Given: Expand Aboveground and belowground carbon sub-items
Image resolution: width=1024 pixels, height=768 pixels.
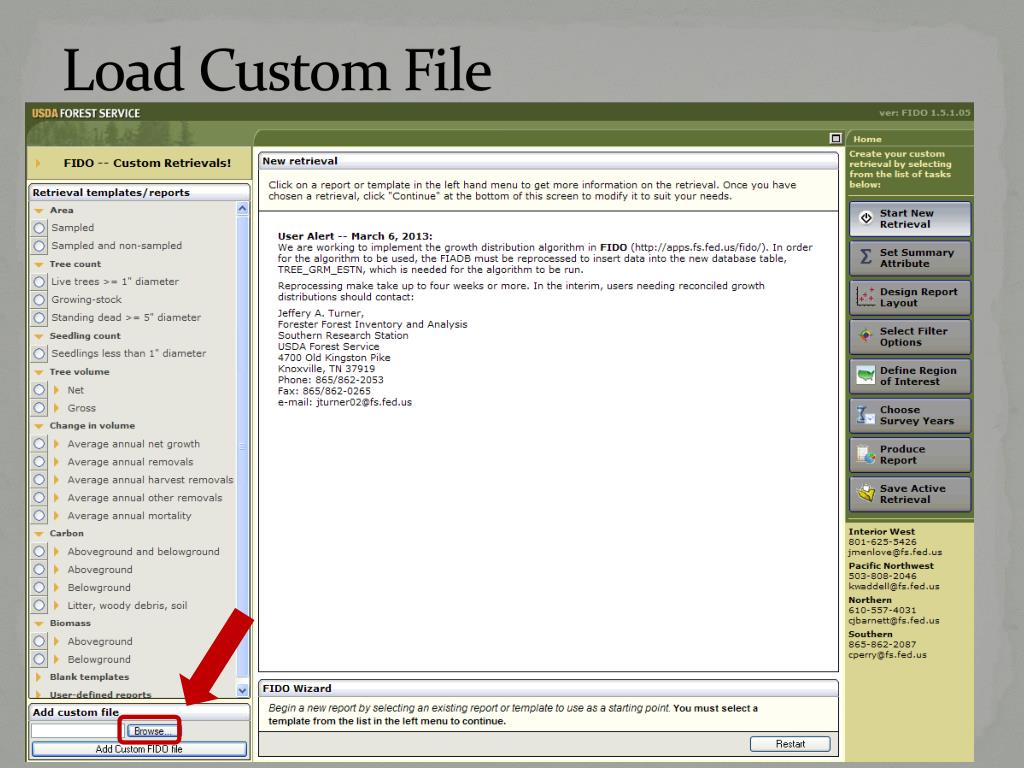Looking at the screenshot, I should coord(56,552).
